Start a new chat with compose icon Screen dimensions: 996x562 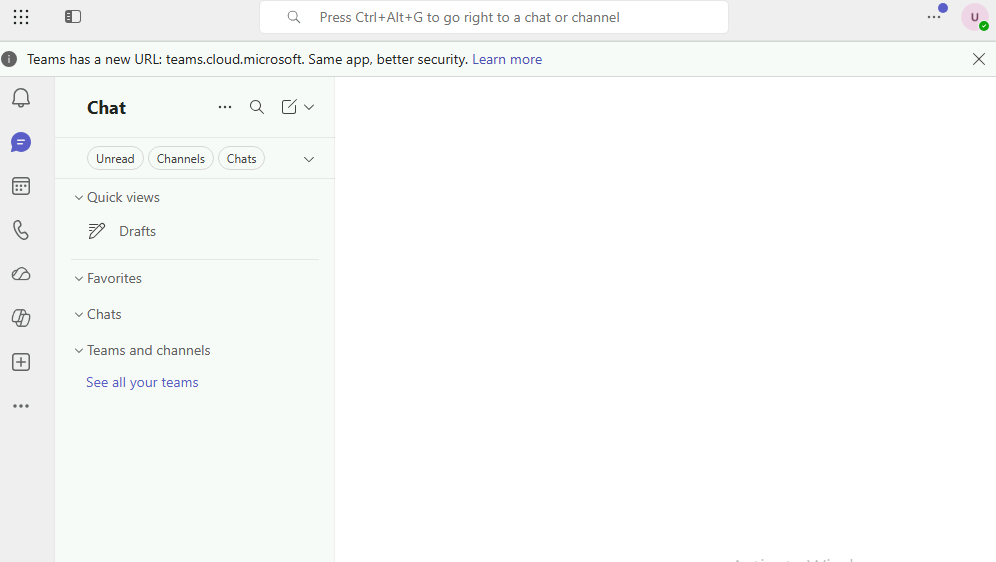click(289, 107)
